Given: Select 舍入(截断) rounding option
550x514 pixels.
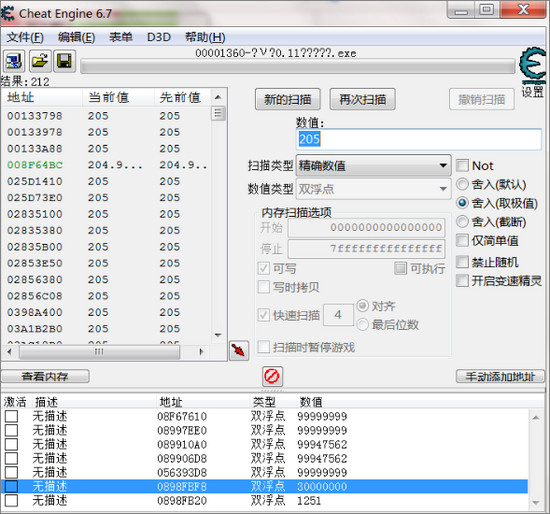Looking at the screenshot, I should (462, 221).
